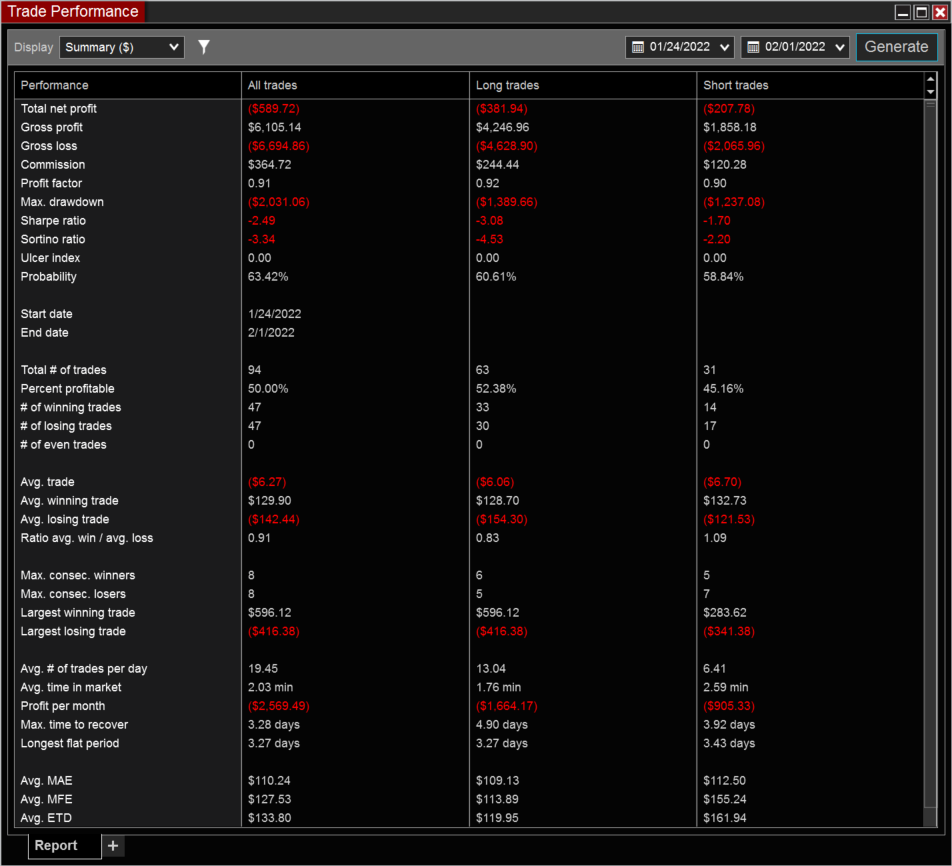Viewport: 952px width, 866px height.
Task: Select the Commission row label
Action: (53, 165)
